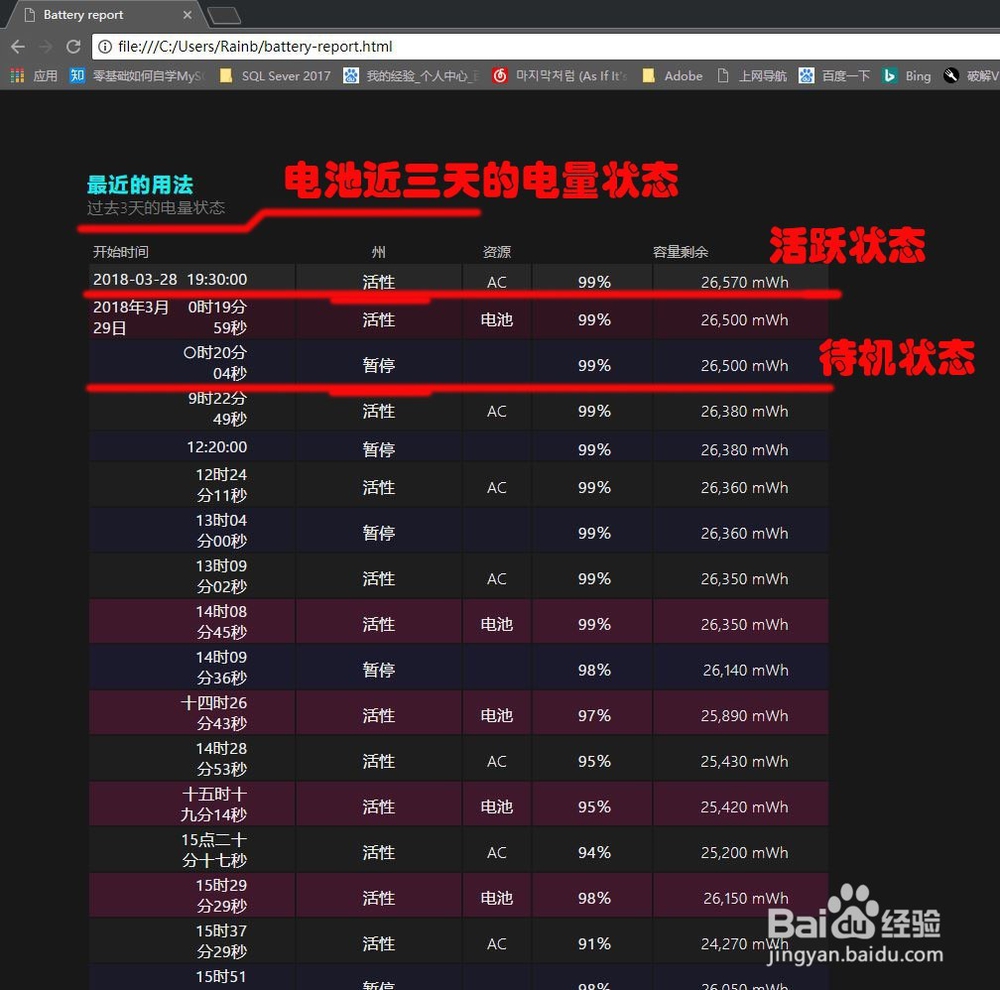The width and height of the screenshot is (1000, 990).
Task: Click the address bar URL field
Action: (x=300, y=46)
